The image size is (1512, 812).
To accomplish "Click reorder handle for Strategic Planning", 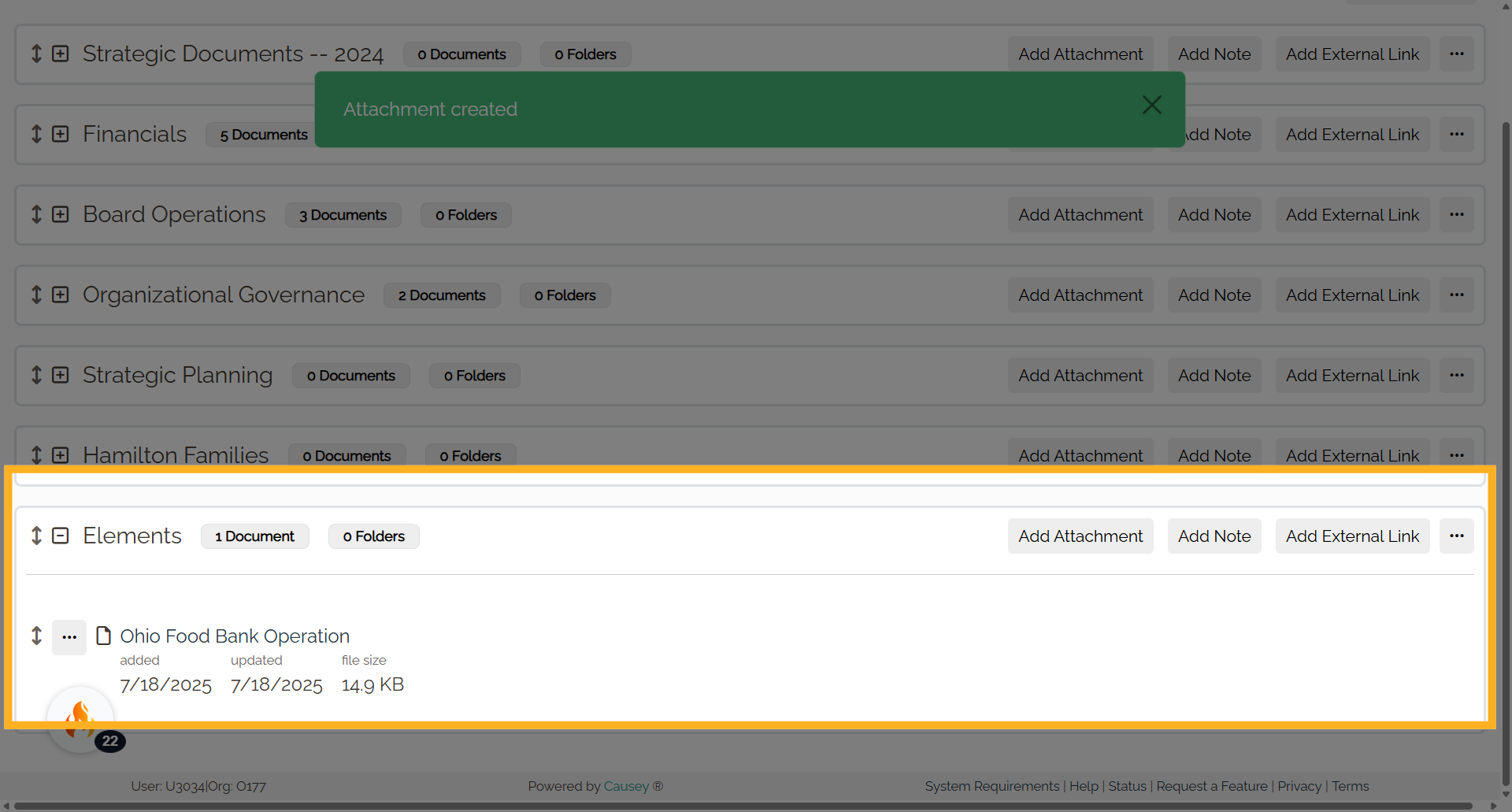I will click(36, 375).
